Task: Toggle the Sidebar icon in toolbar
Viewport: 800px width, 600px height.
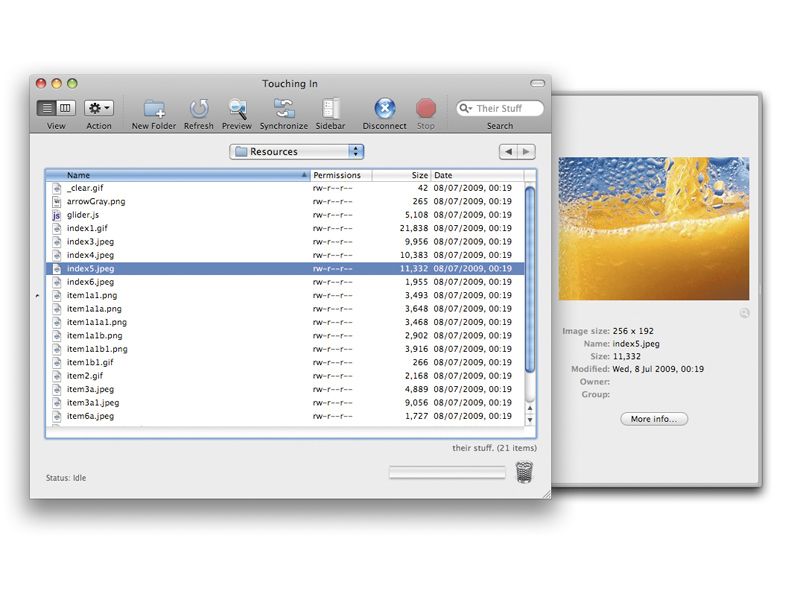Action: point(331,109)
